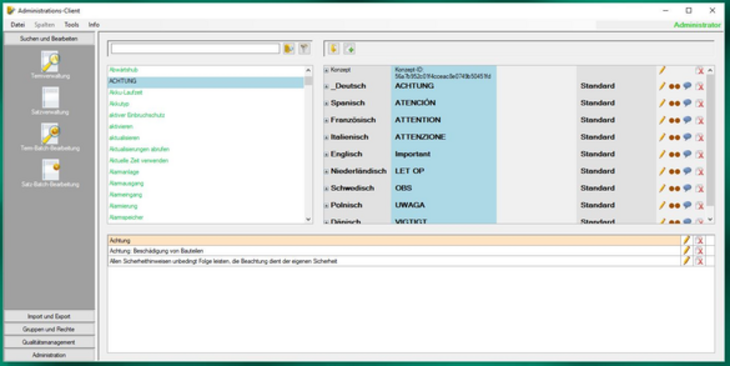Select the Suchen und Bearbeiten panel
This screenshot has height=366, width=730.
click(49, 39)
